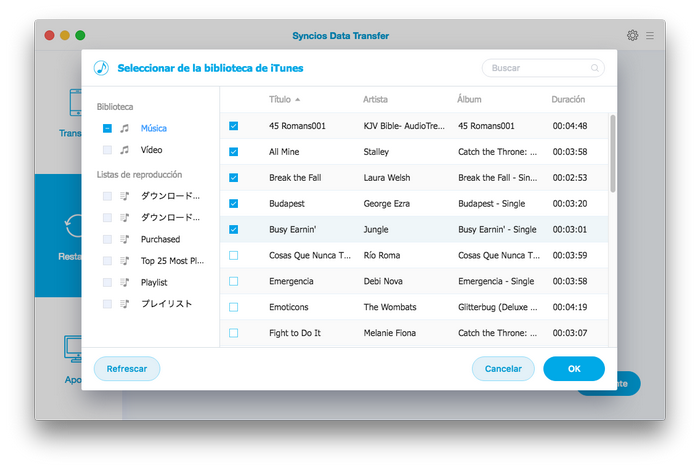Uncheck the Budapest song checkbox

click(x=233, y=204)
